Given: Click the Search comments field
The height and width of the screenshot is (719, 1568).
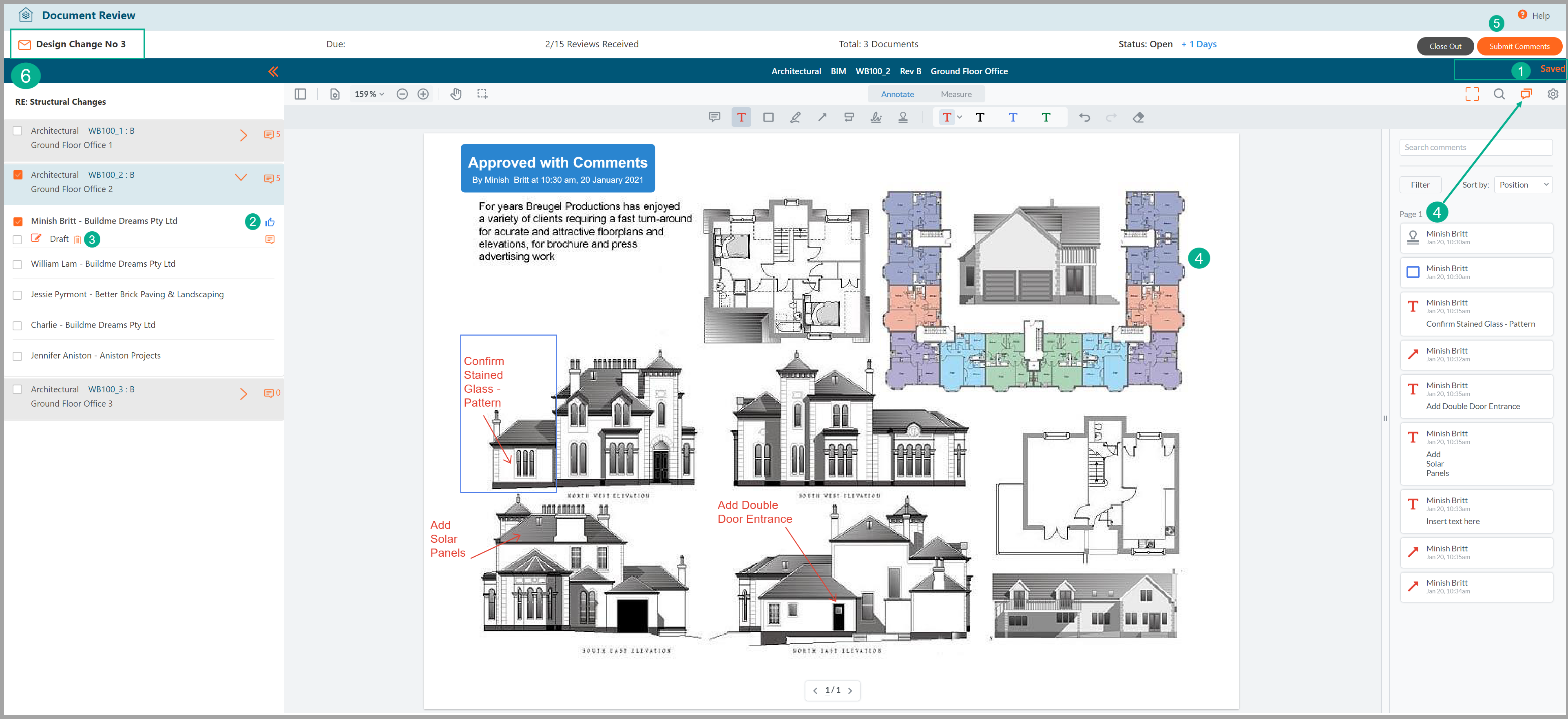Looking at the screenshot, I should [1476, 147].
